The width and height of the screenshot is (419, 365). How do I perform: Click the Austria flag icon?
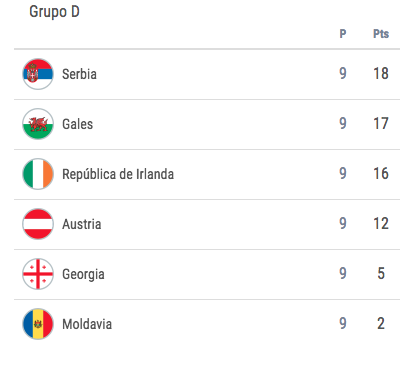38,224
